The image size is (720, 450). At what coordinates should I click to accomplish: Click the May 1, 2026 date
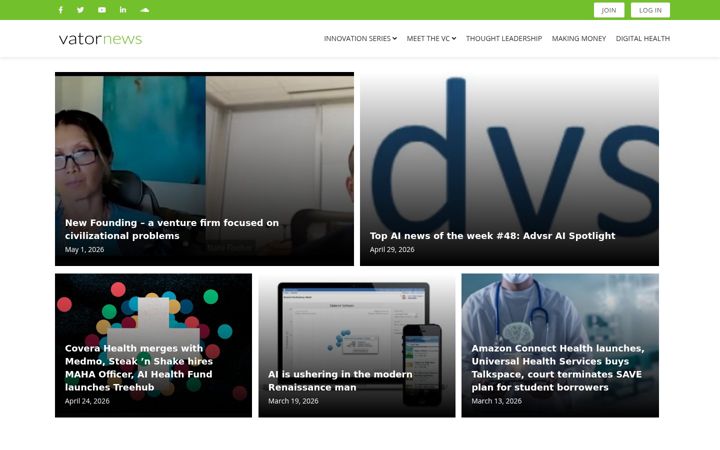pos(84,249)
